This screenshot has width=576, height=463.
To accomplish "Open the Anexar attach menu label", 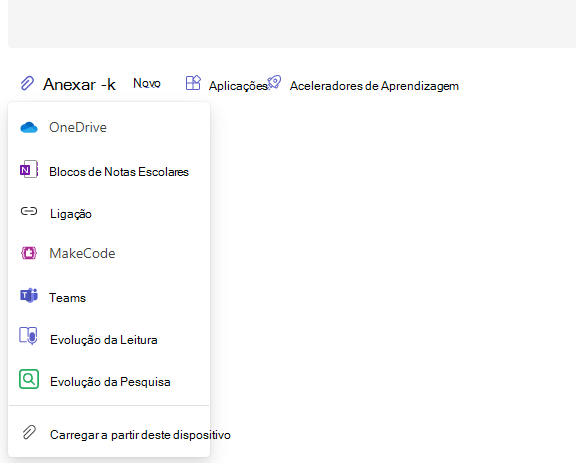I will tap(79, 85).
